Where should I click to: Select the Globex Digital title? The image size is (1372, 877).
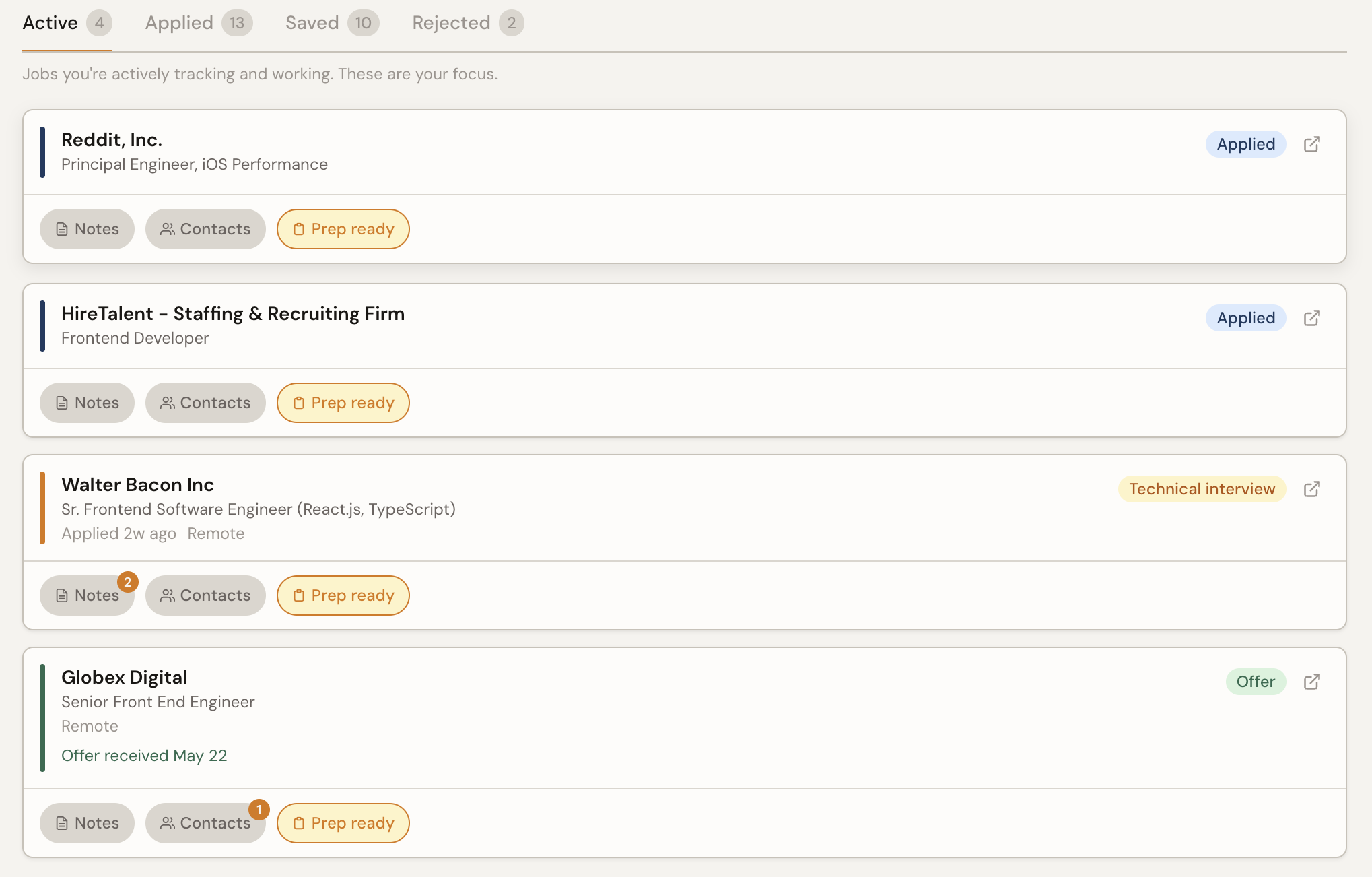[124, 678]
